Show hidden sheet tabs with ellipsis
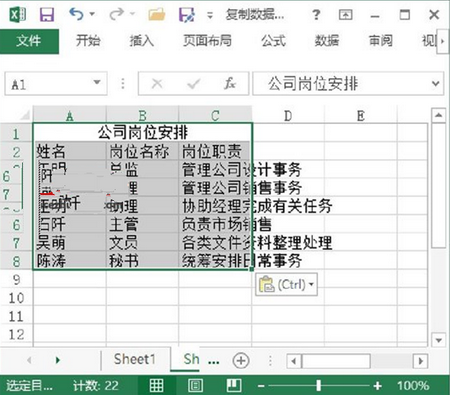 [x=213, y=361]
